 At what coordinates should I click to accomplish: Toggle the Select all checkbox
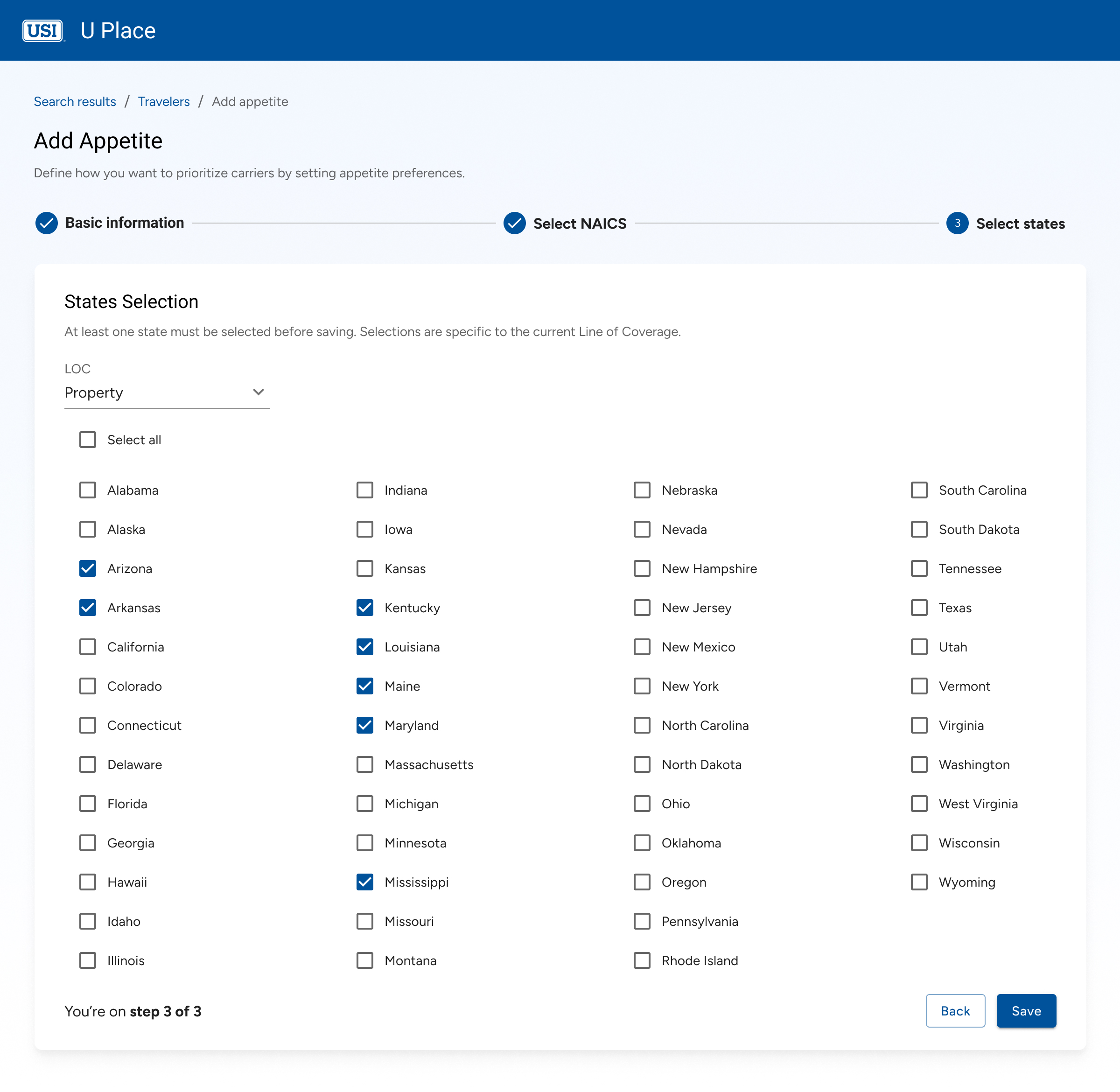(x=88, y=440)
